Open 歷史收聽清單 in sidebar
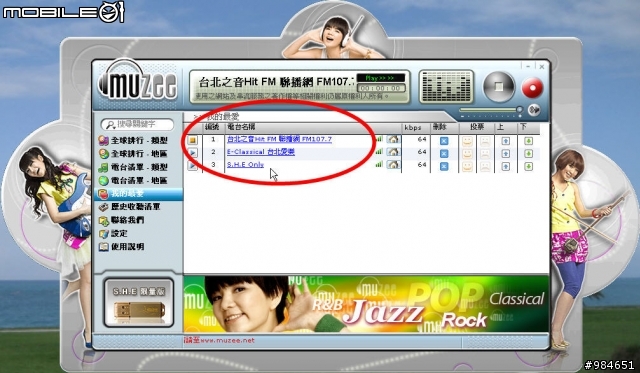This screenshot has height=373, width=640. (x=129, y=207)
